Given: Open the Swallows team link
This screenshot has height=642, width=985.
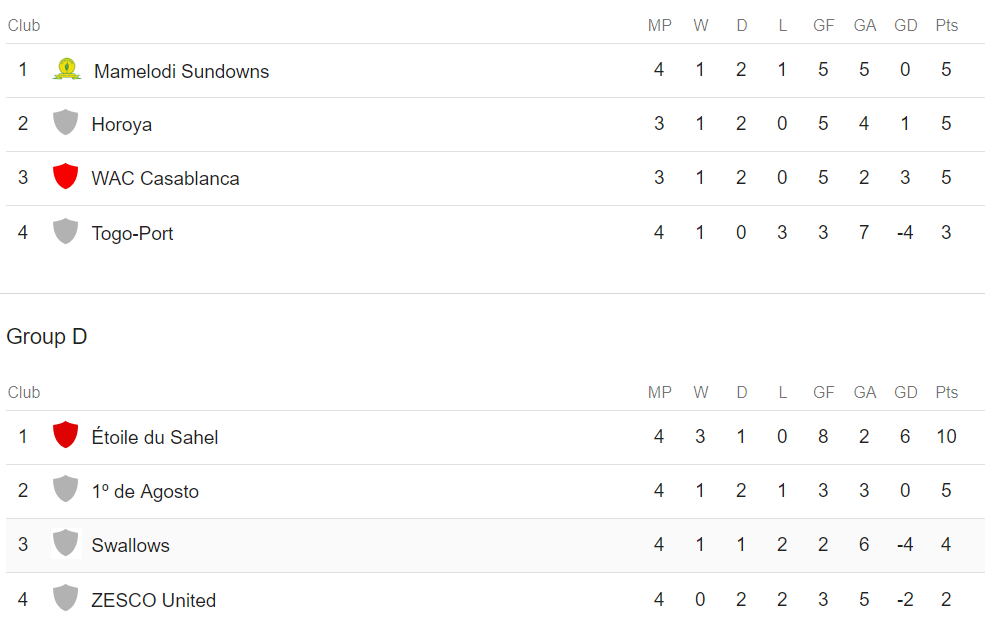Looking at the screenshot, I should (x=130, y=546).
